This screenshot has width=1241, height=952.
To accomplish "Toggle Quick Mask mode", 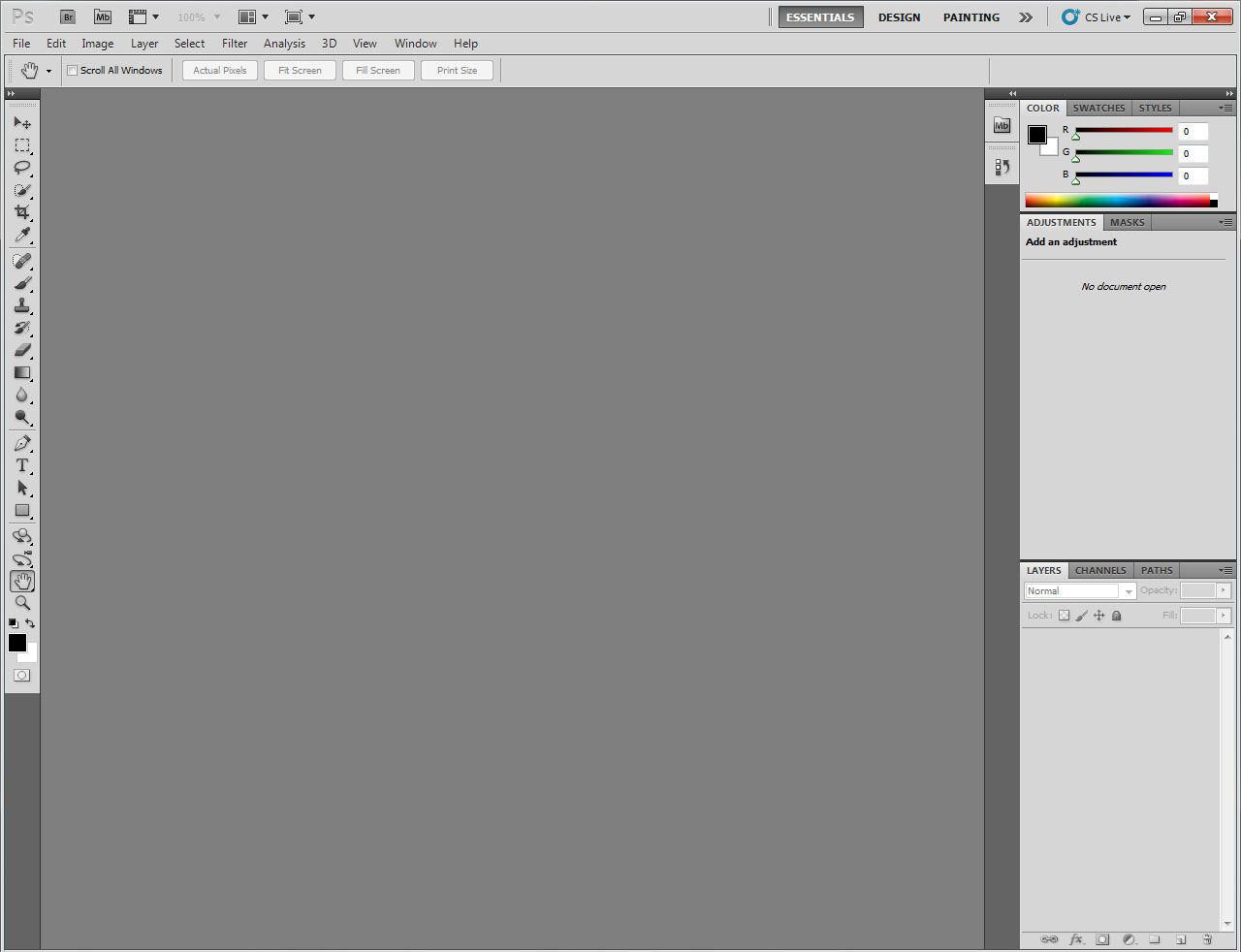I will (x=22, y=676).
